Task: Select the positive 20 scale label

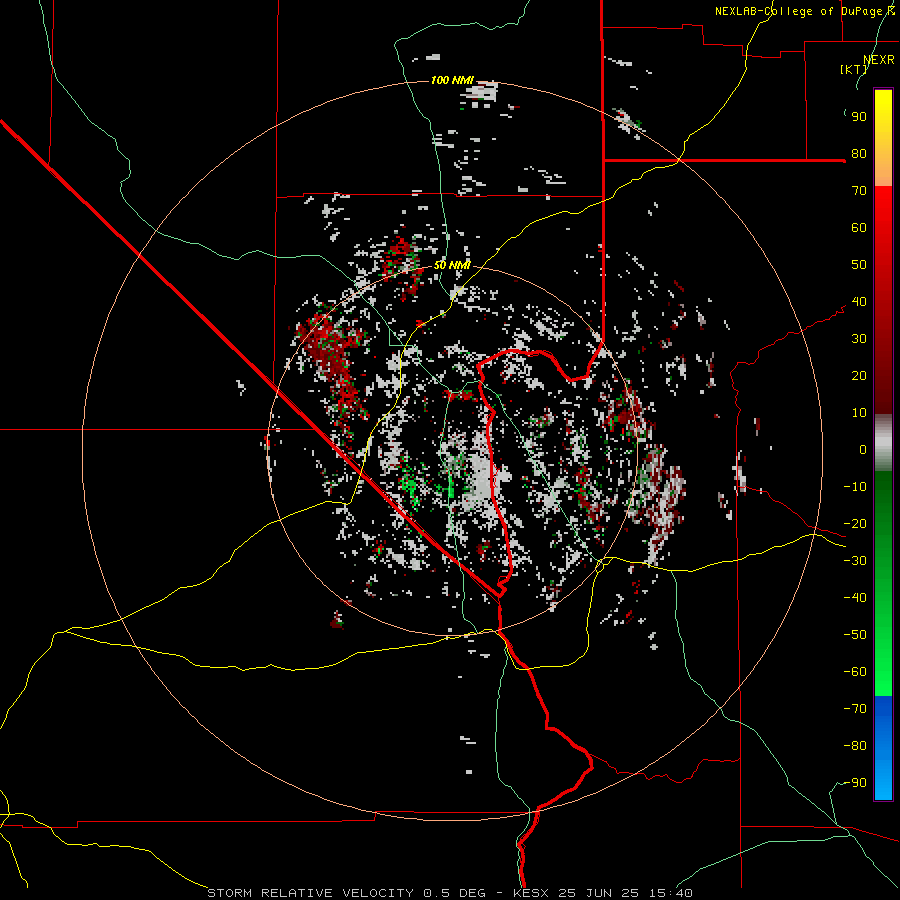Action: 859,376
